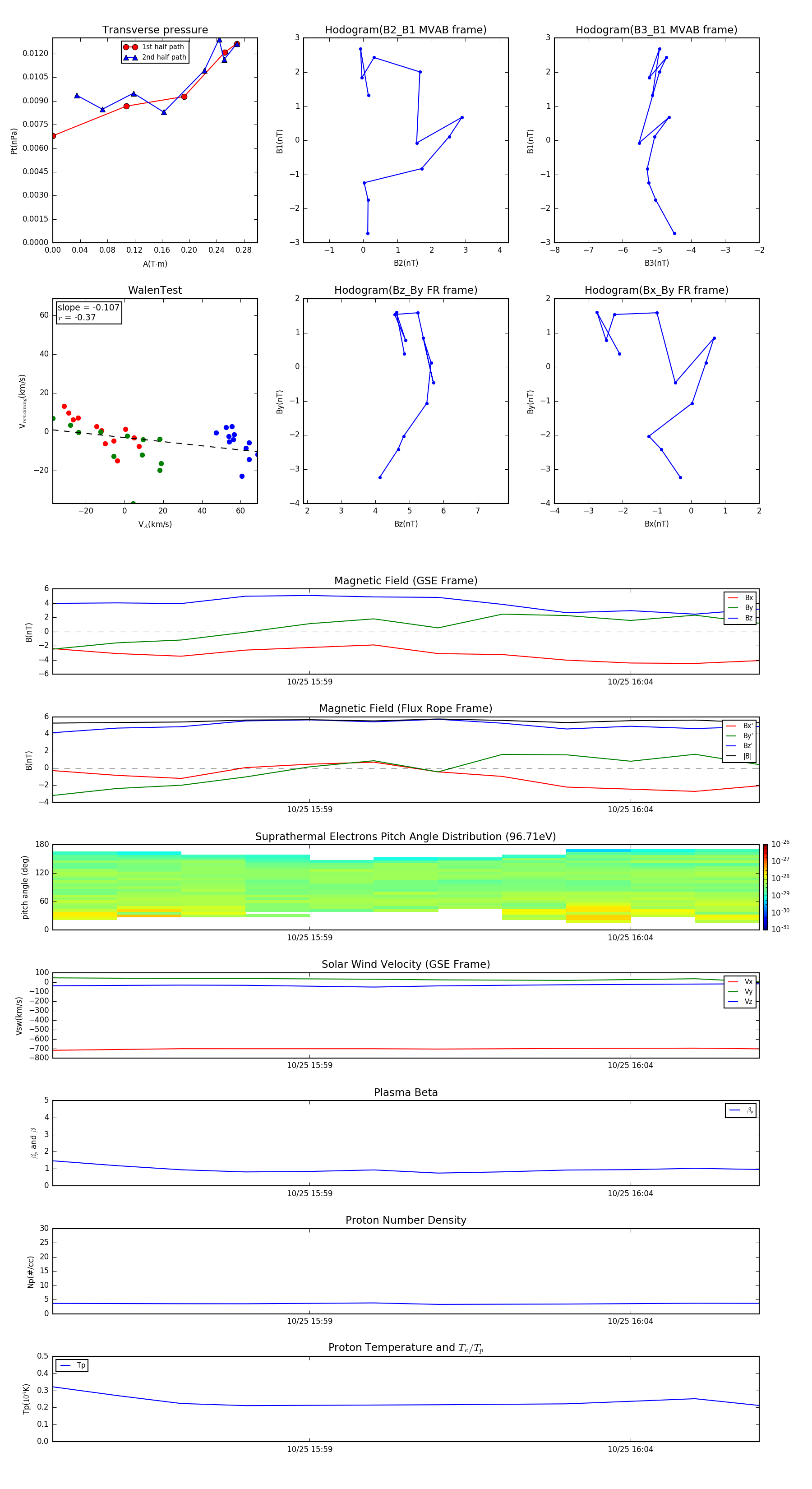812x1489 pixels.
Task: Click '1st half path' legend entry
Action: pos(154,47)
